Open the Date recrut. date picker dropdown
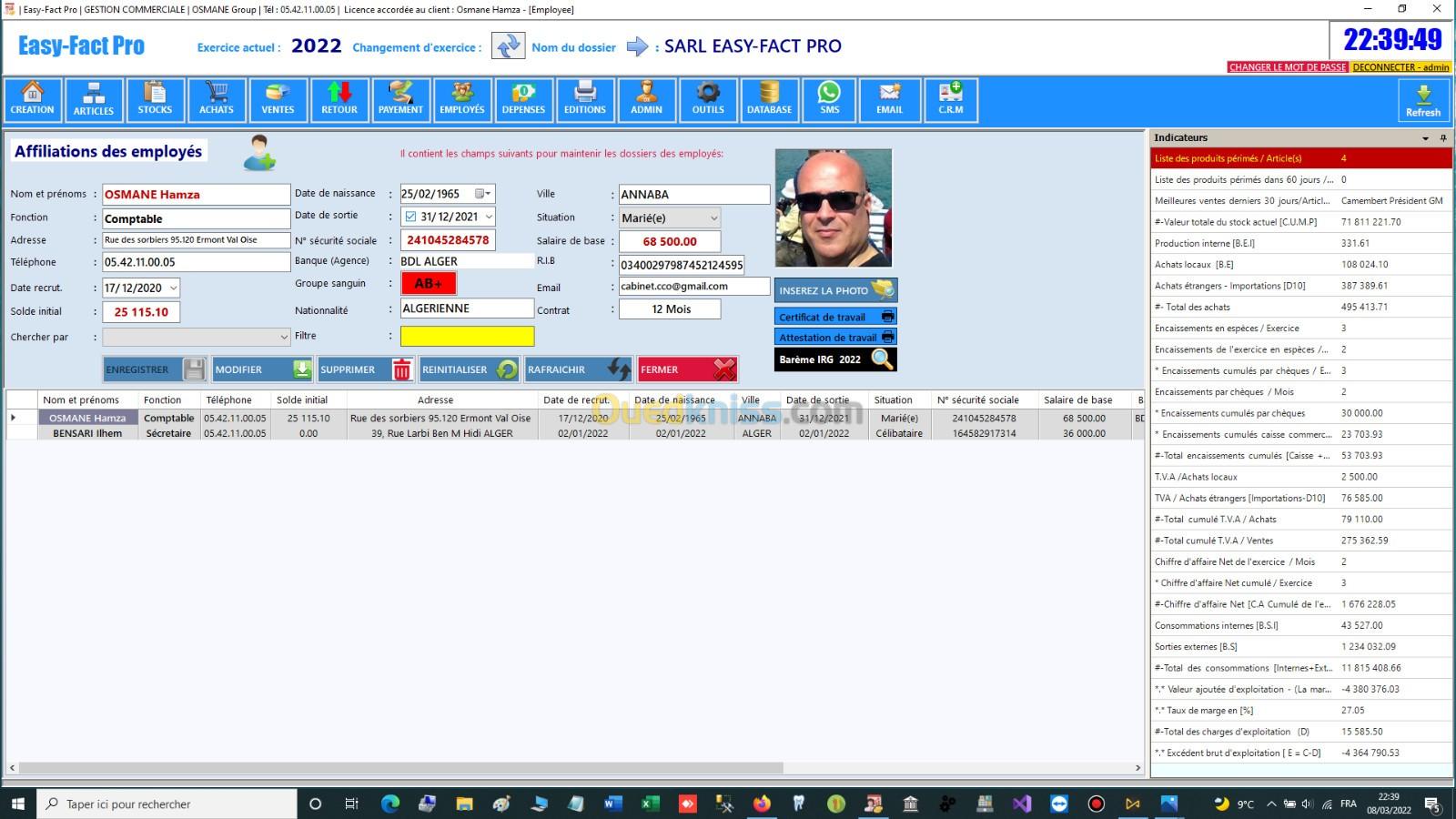 click(x=173, y=288)
